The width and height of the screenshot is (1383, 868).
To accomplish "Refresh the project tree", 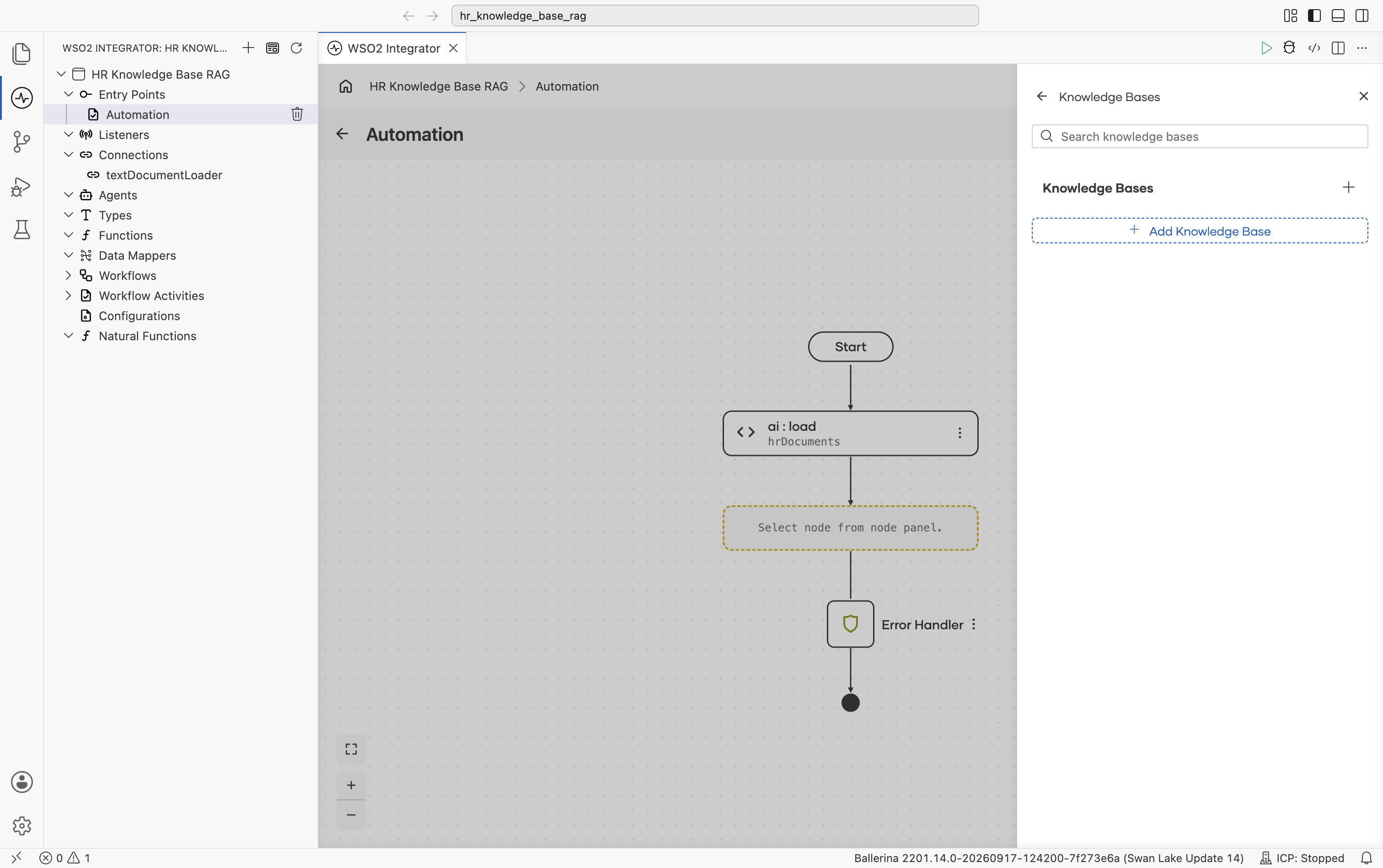I will pyautogui.click(x=296, y=48).
